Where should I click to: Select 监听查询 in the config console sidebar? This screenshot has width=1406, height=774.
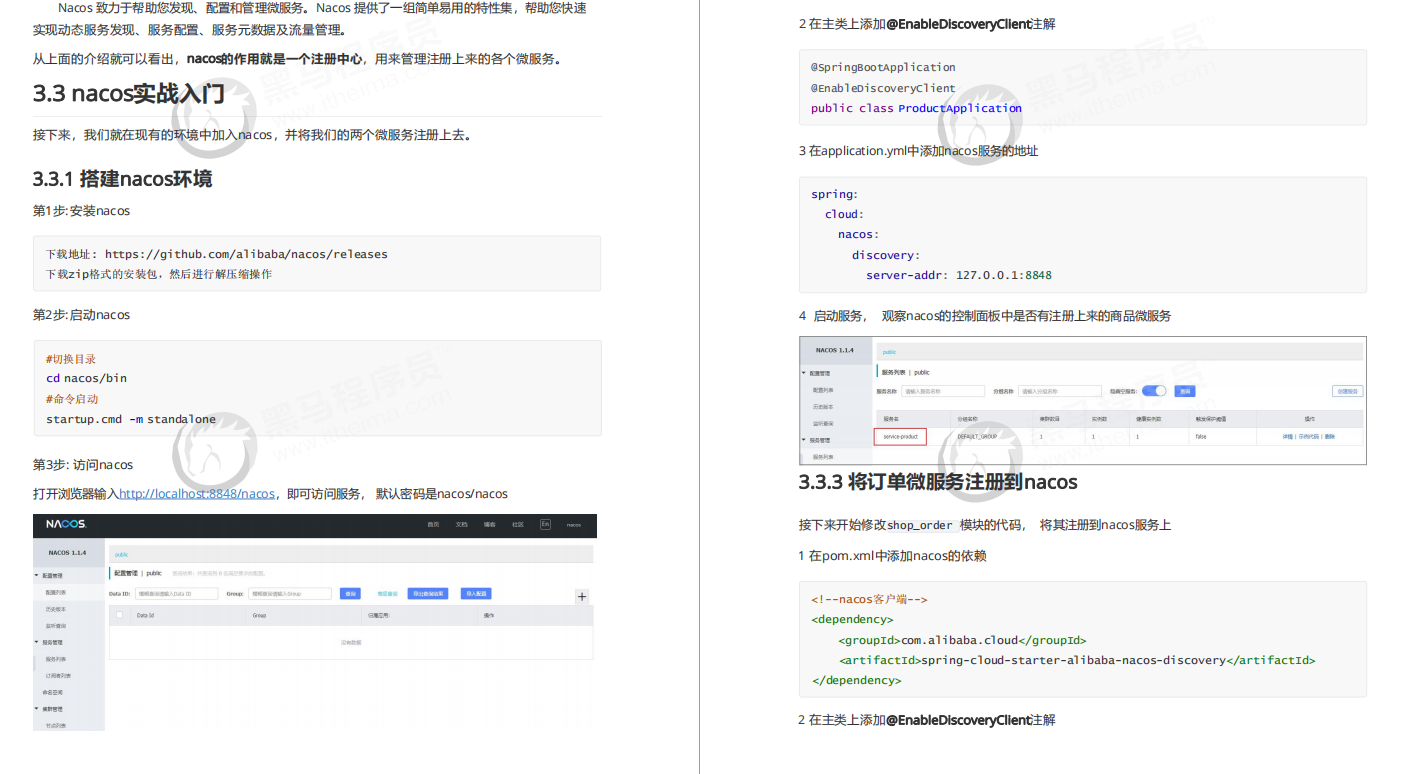56,626
